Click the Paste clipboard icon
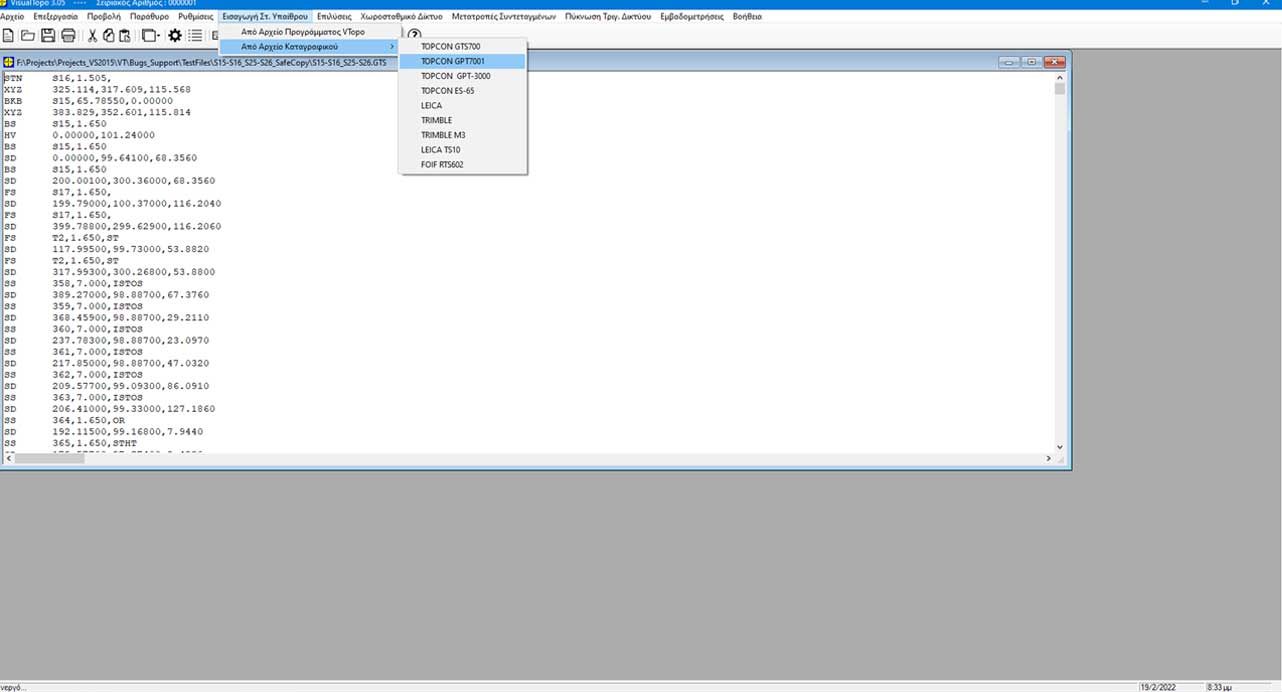The image size is (1282, 692). click(x=124, y=36)
